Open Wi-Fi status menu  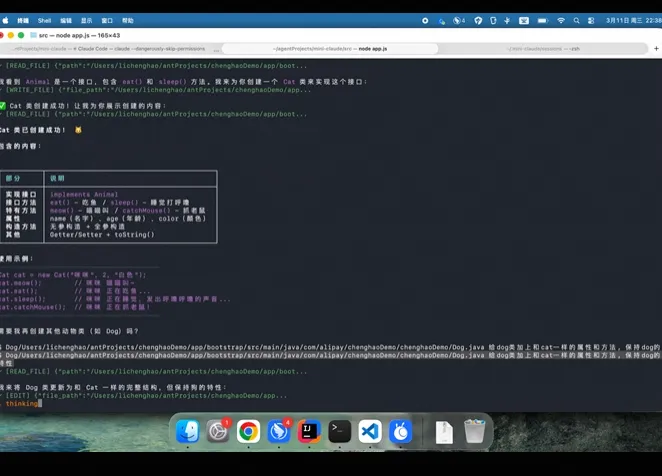(561, 21)
